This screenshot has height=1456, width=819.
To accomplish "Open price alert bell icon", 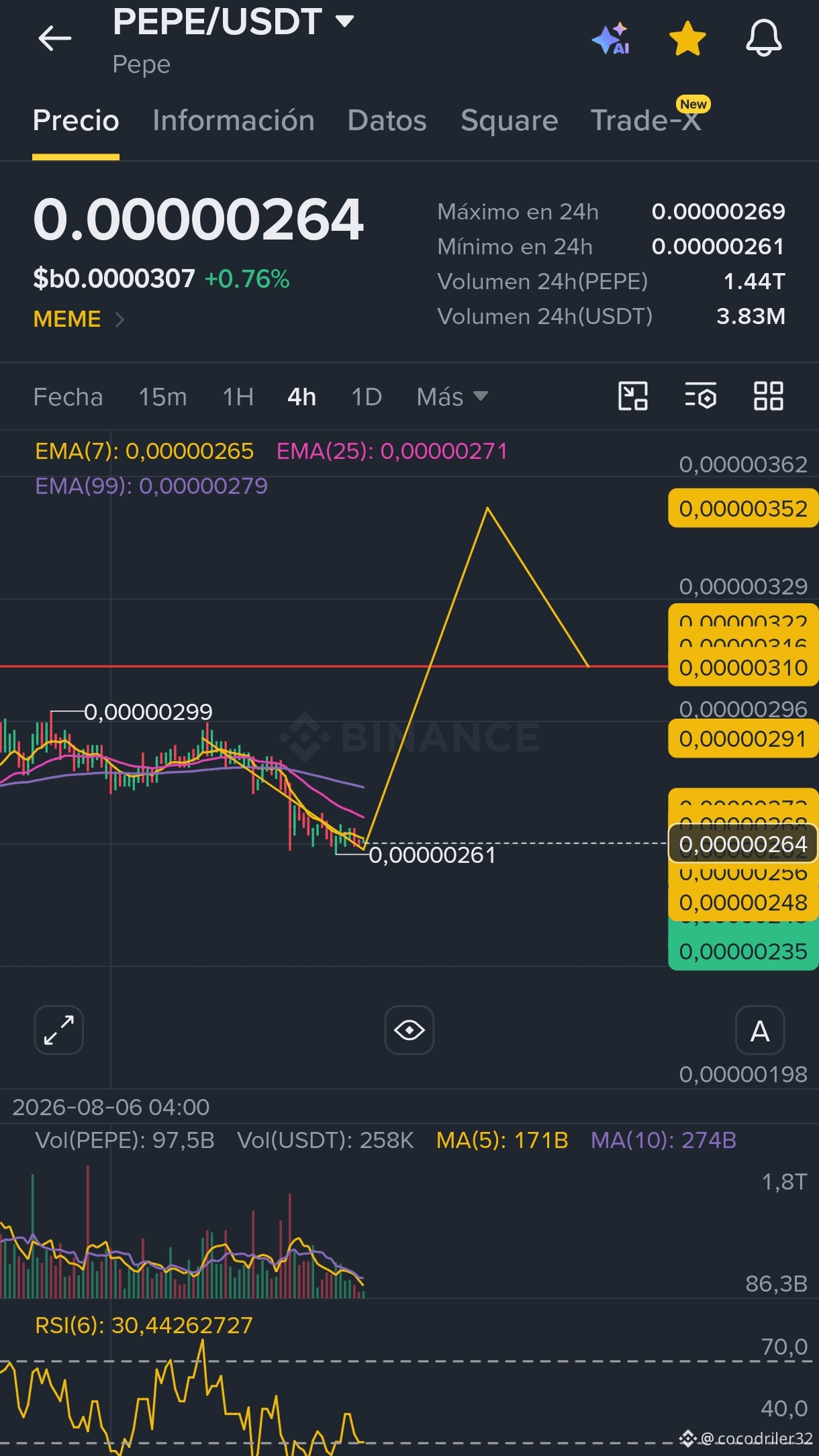I will [x=764, y=38].
